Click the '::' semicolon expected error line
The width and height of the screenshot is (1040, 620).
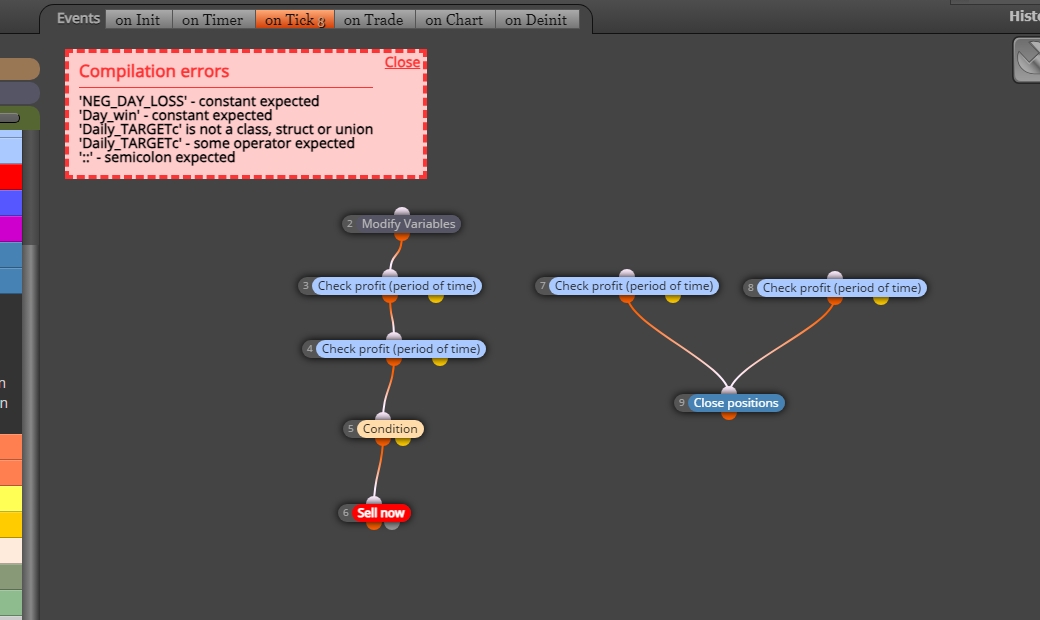point(157,157)
